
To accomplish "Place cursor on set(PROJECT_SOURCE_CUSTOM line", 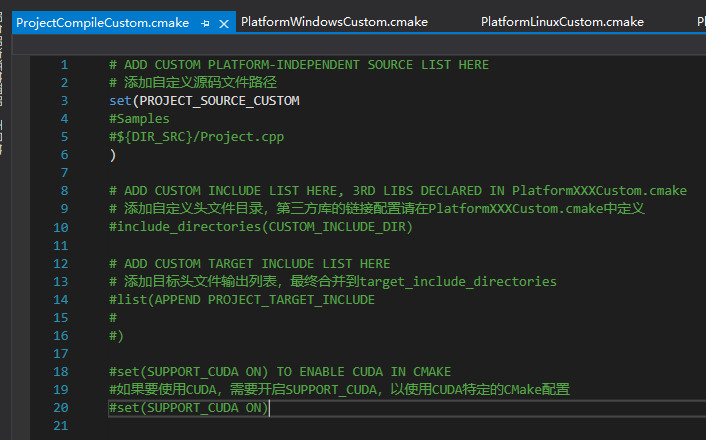I will 204,101.
